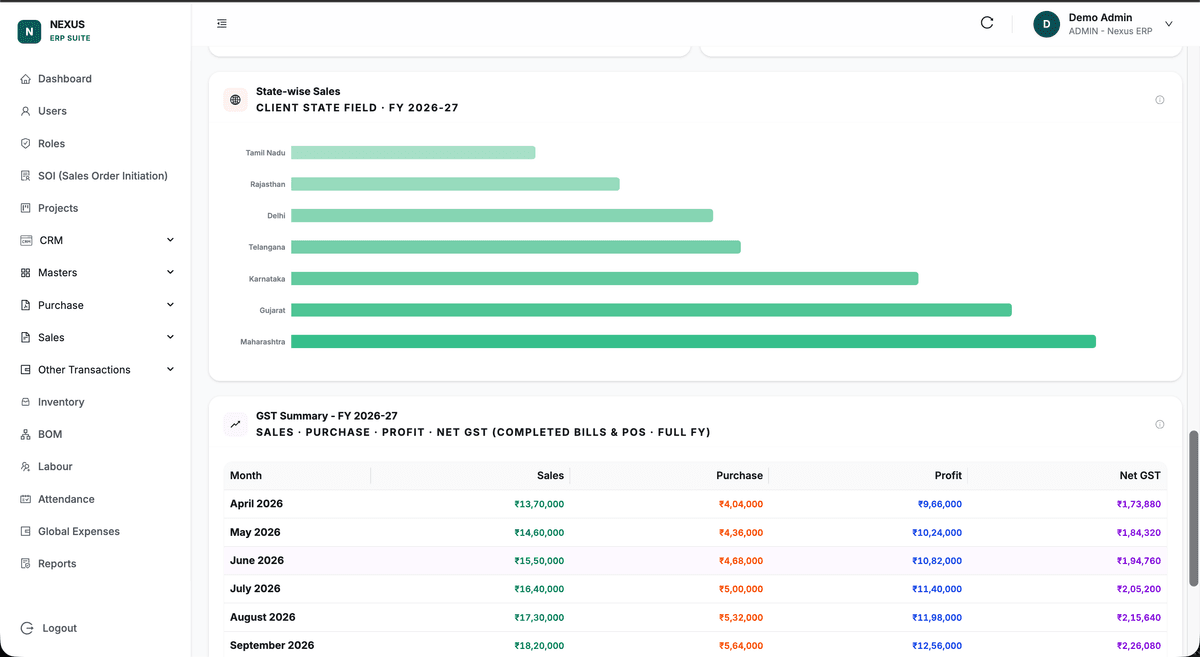Expand the Sales submenu chevron

click(x=170, y=337)
